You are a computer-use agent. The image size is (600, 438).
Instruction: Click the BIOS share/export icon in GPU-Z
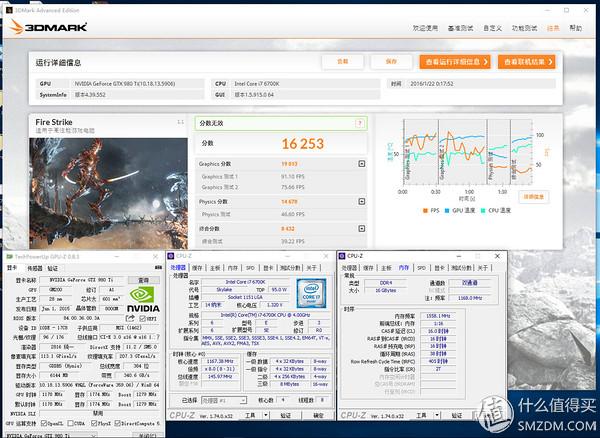click(130, 318)
